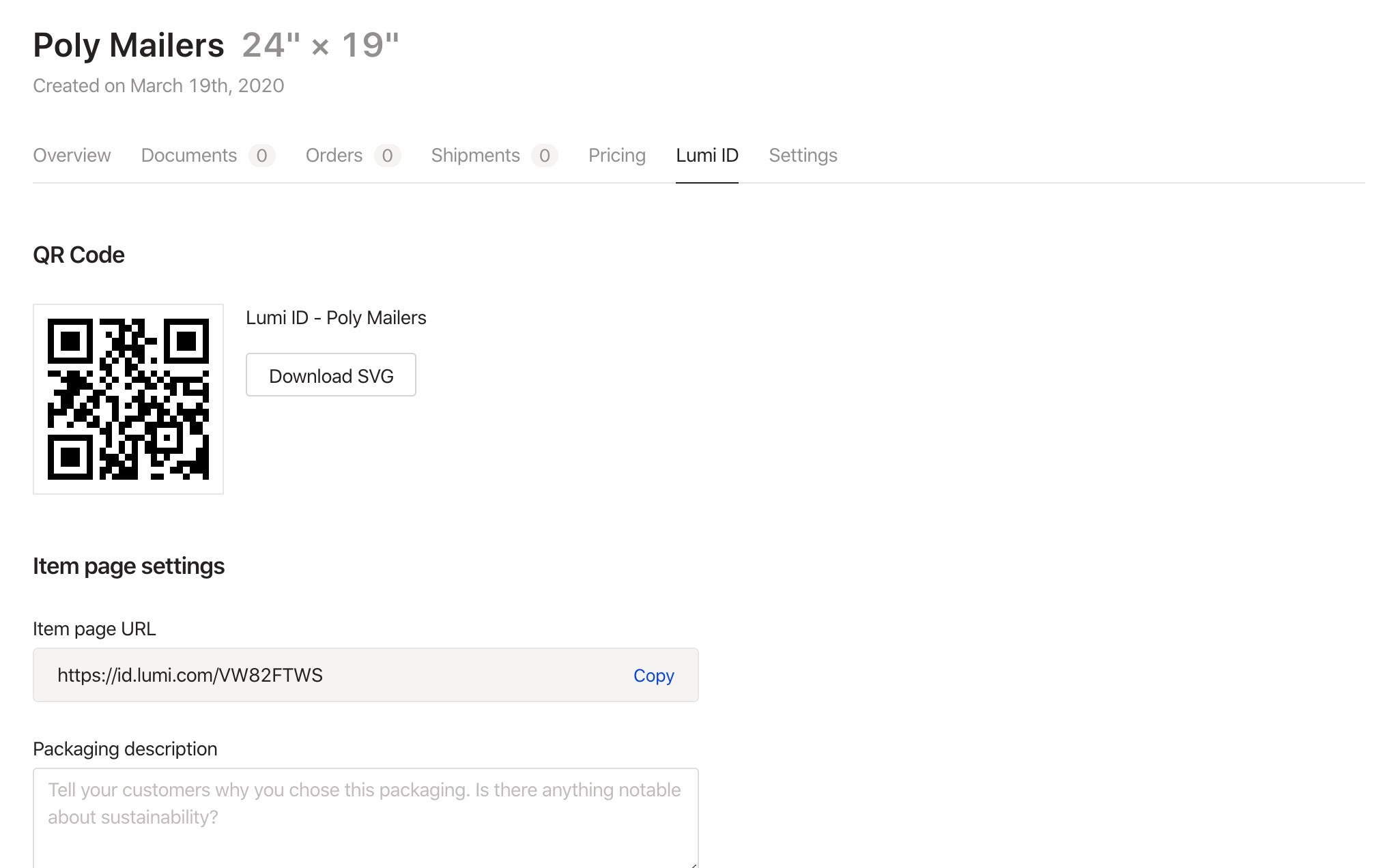Screen dimensions: 1398x868
Task: Switch to the Documents tab
Action: pos(189,156)
